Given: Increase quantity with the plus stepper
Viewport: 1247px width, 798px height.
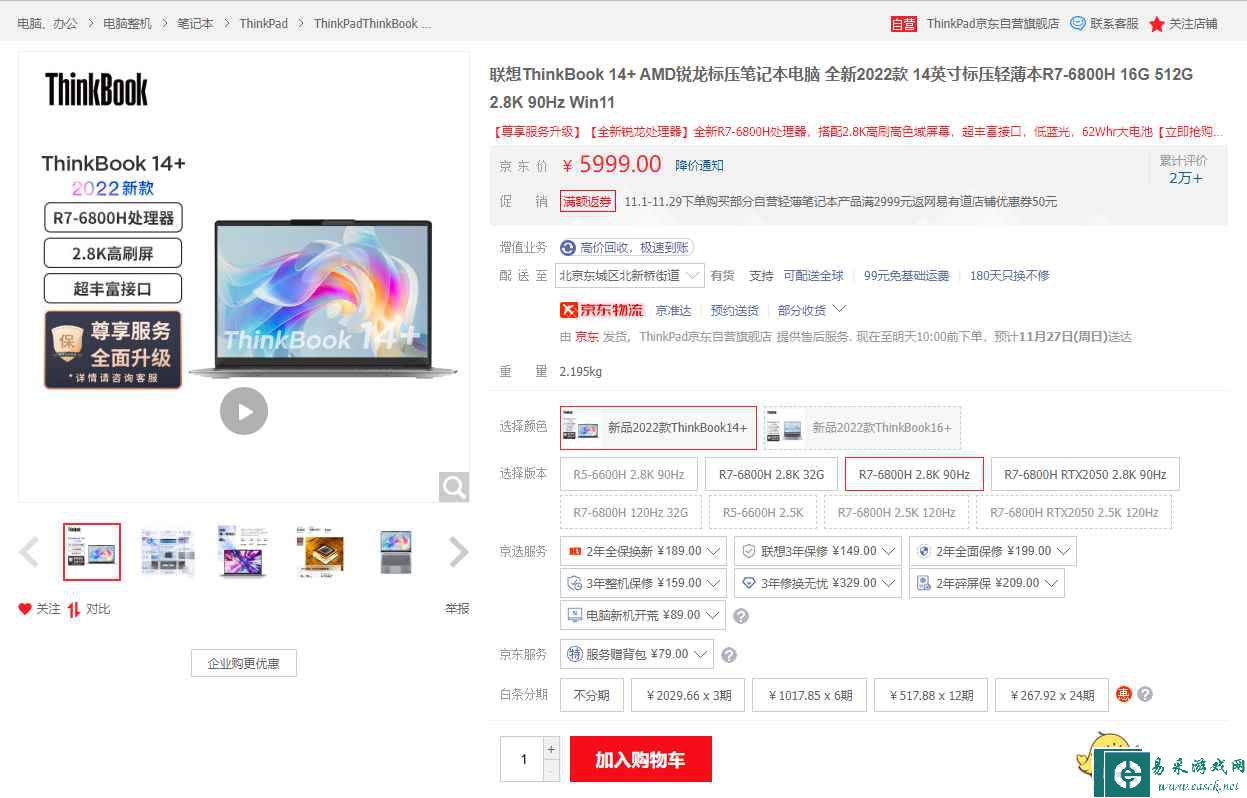Looking at the screenshot, I should pos(551,748).
